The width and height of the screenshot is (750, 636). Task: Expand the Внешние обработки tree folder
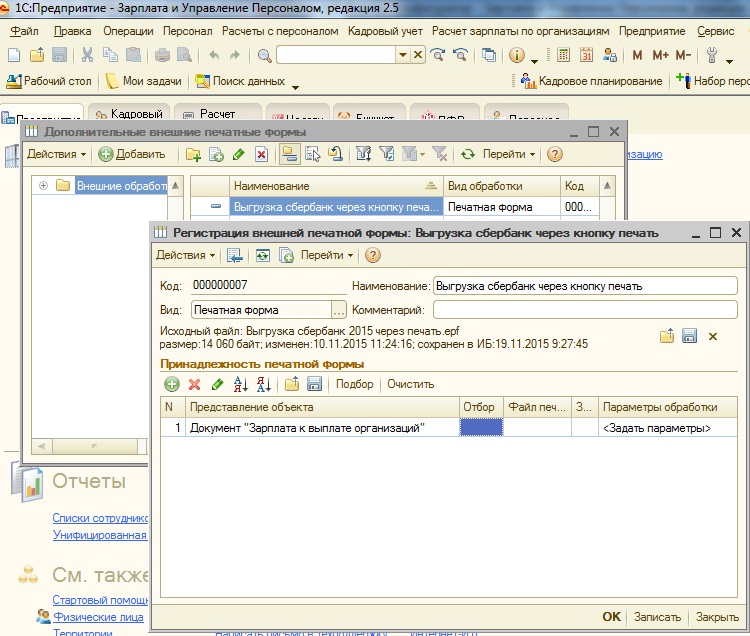[x=44, y=186]
